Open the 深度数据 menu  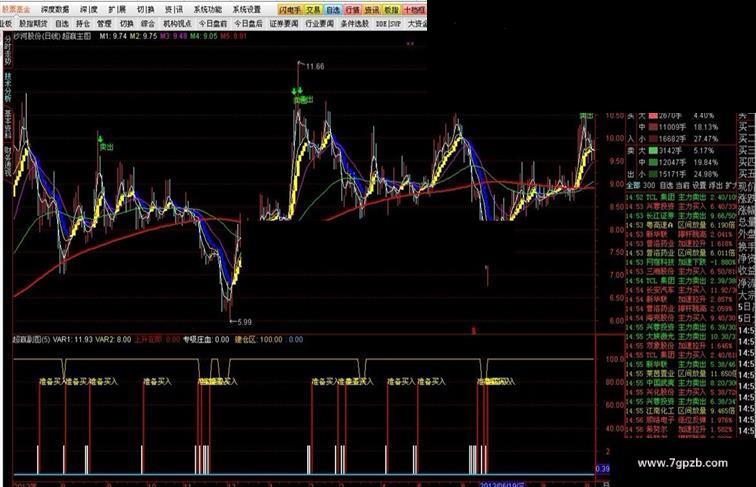coord(55,9)
